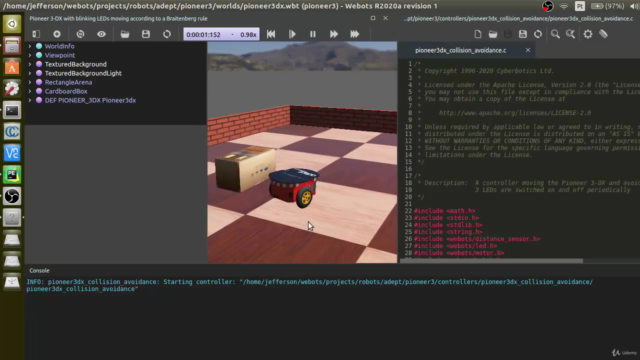Select TexturedBackground in scene tree
The height and width of the screenshot is (360, 640).
click(76, 64)
